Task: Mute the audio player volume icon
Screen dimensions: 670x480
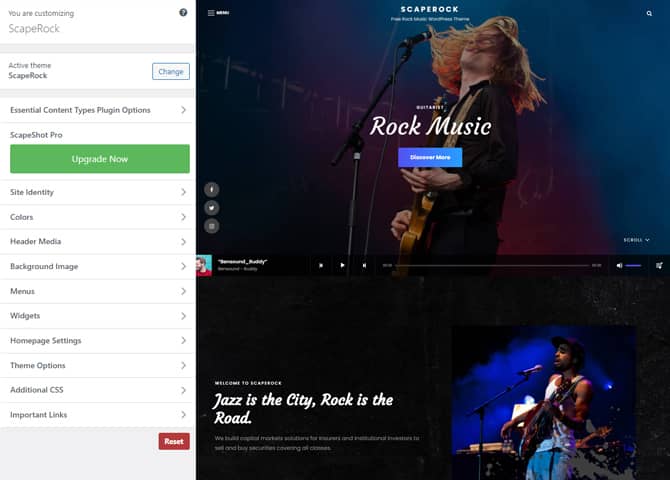Action: (619, 265)
